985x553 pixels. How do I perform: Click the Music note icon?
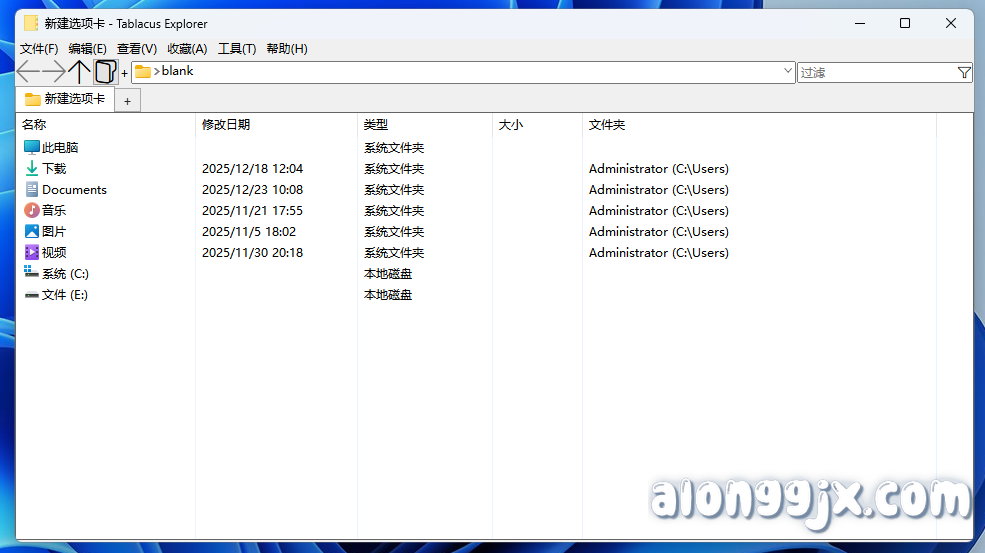tap(31, 211)
